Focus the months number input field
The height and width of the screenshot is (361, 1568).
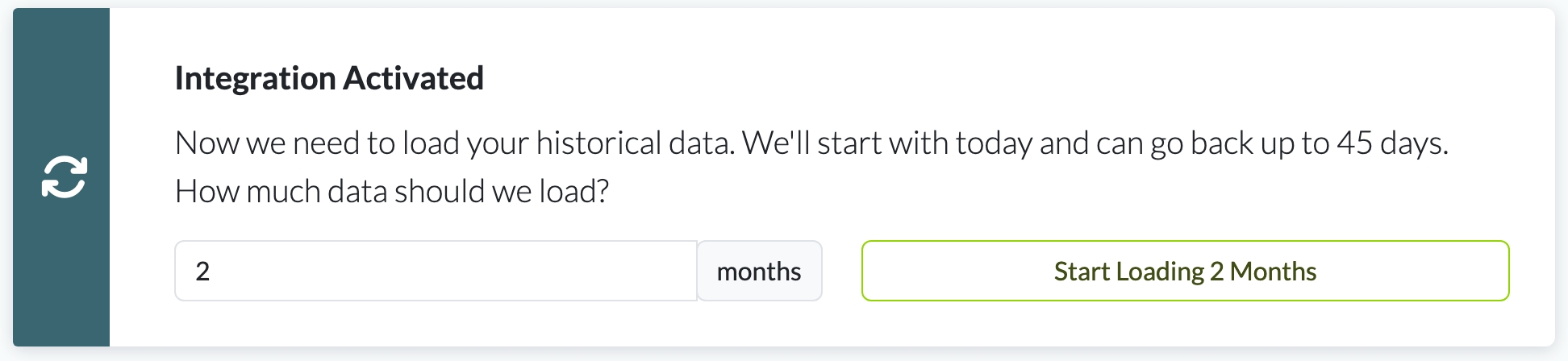click(436, 271)
